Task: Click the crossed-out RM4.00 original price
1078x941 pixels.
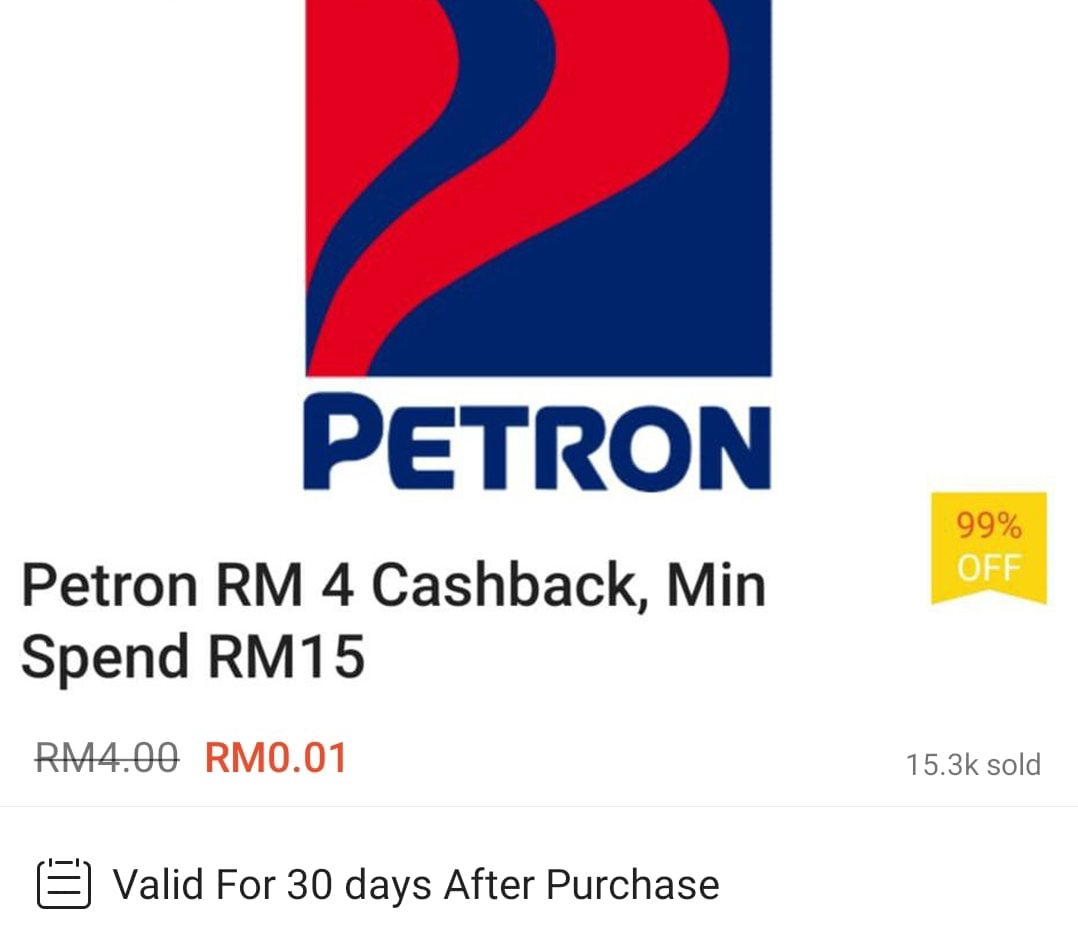Action: (x=107, y=758)
